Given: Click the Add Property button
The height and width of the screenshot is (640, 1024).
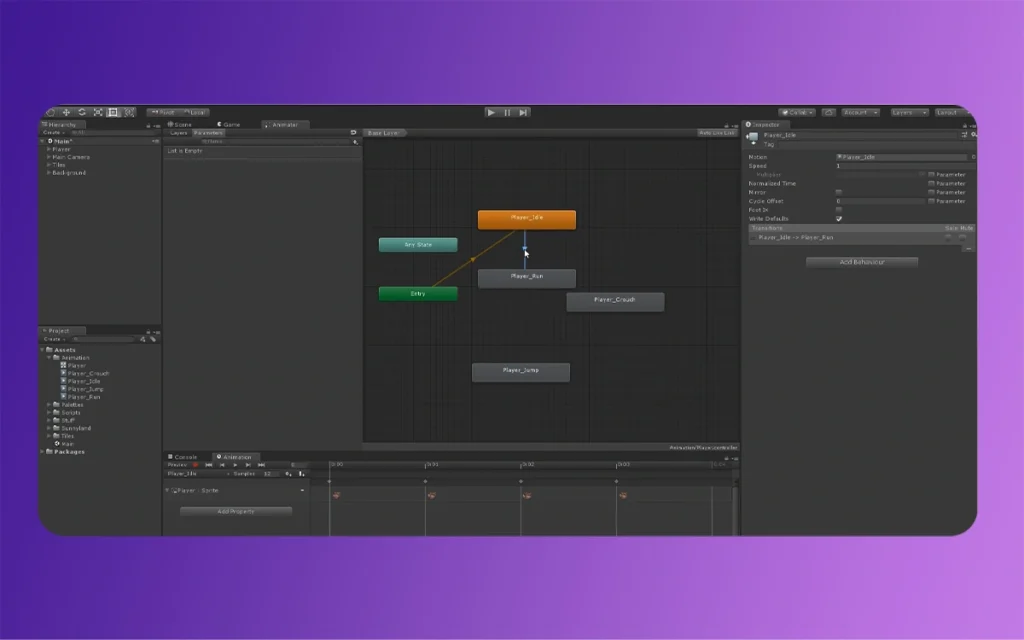Looking at the screenshot, I should coord(235,512).
